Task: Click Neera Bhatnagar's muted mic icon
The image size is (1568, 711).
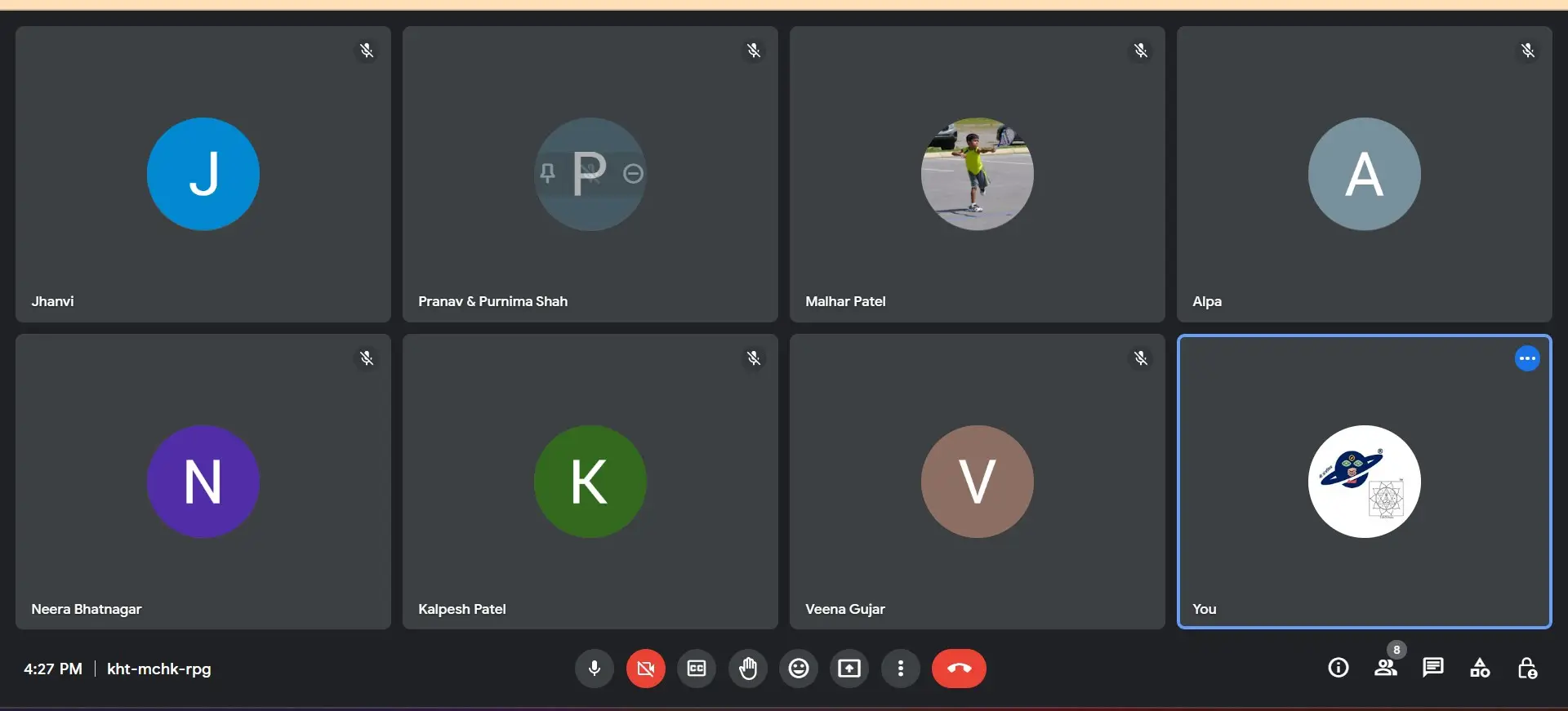Action: click(x=367, y=358)
